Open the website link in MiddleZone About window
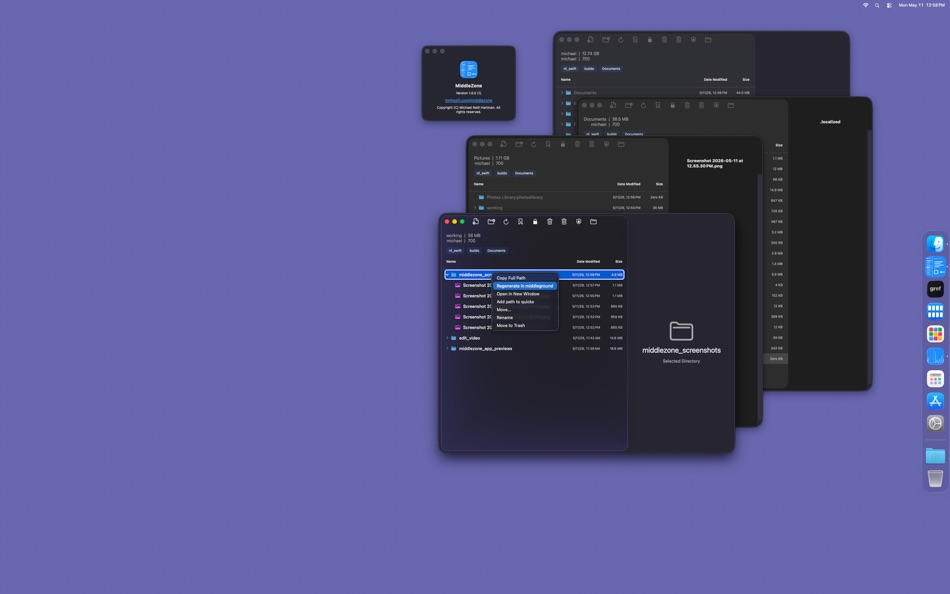950x594 pixels. tap(468, 101)
